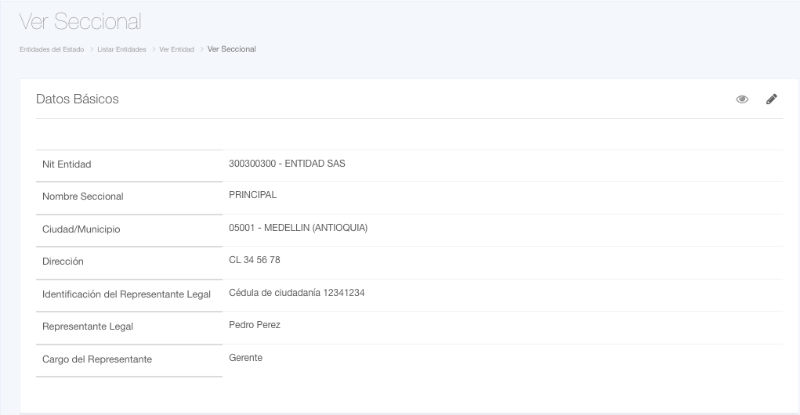Click Ver Seccional breadcrumb item
This screenshot has width=800, height=415.
[231, 49]
